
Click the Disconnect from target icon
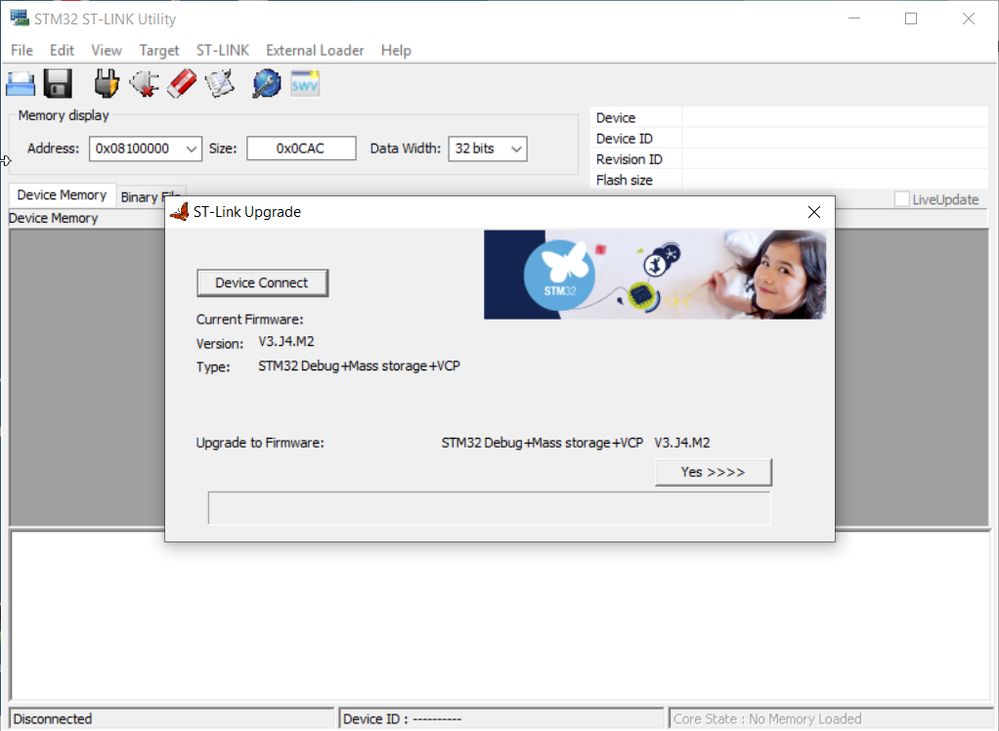pyautogui.click(x=145, y=83)
